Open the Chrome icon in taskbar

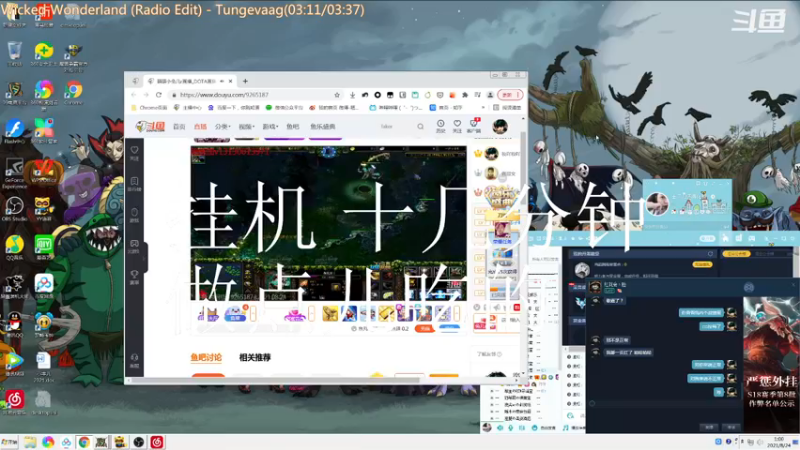pyautogui.click(x=84, y=442)
